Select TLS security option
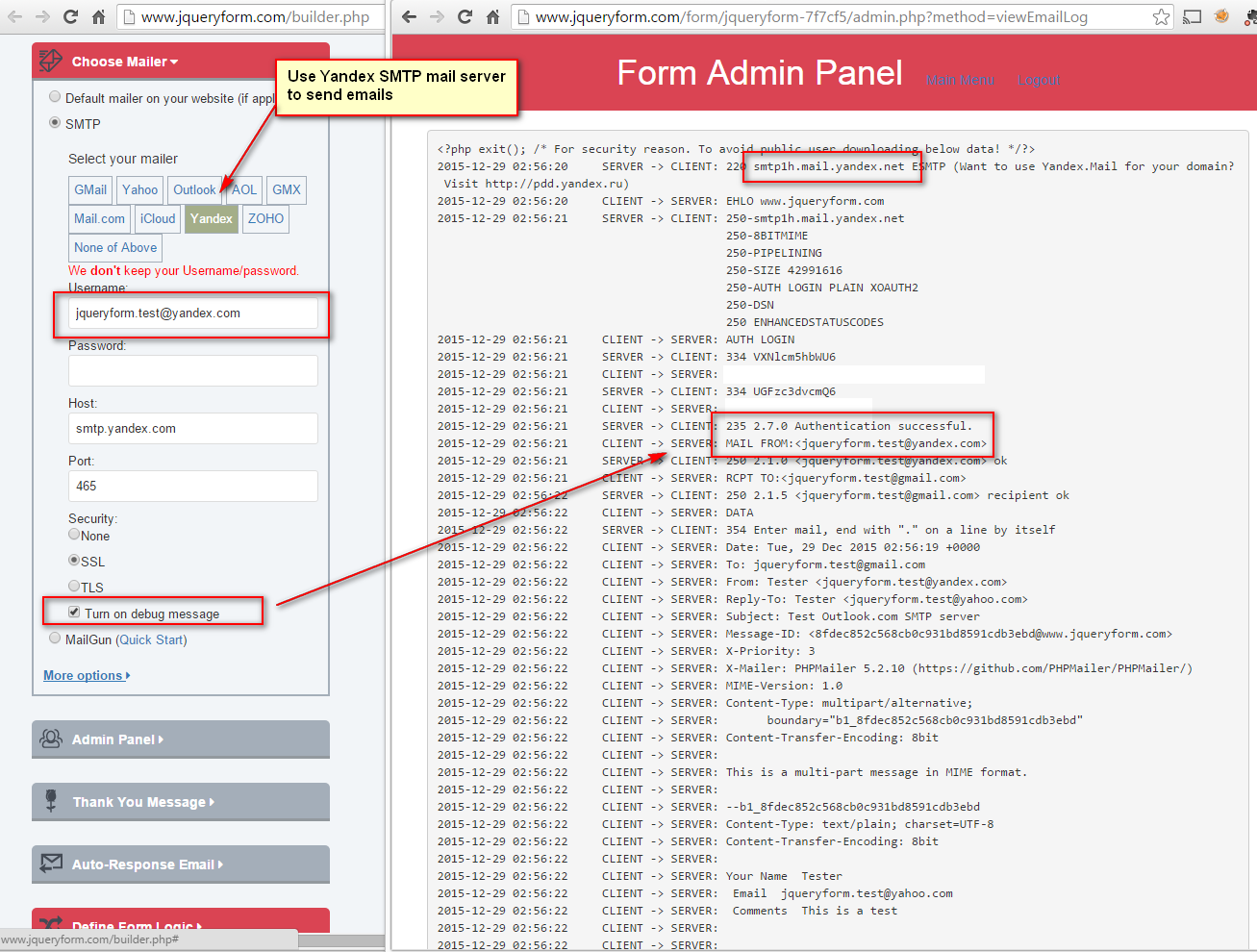The width and height of the screenshot is (1257, 952). click(74, 586)
